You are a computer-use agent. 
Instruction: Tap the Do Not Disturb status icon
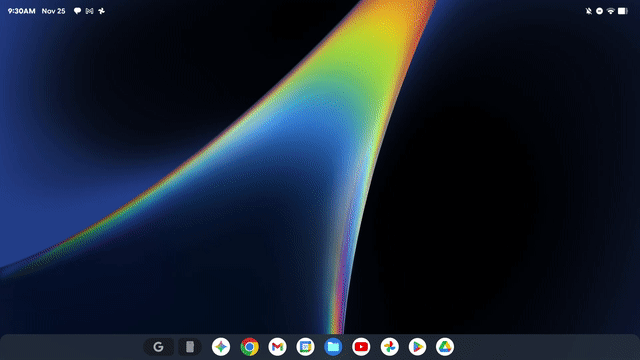(599, 11)
